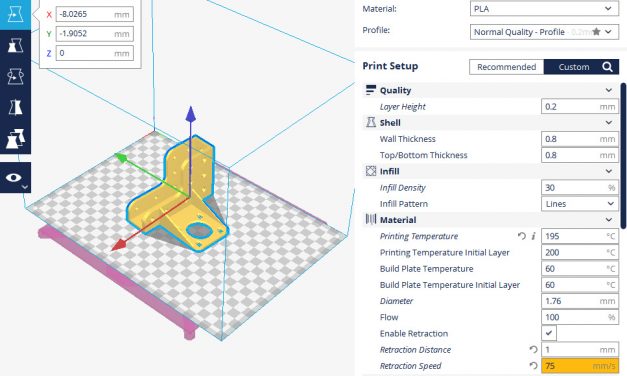Select the Mirror tool icon
Image resolution: width=627 pixels, height=376 pixels.
coord(15,107)
